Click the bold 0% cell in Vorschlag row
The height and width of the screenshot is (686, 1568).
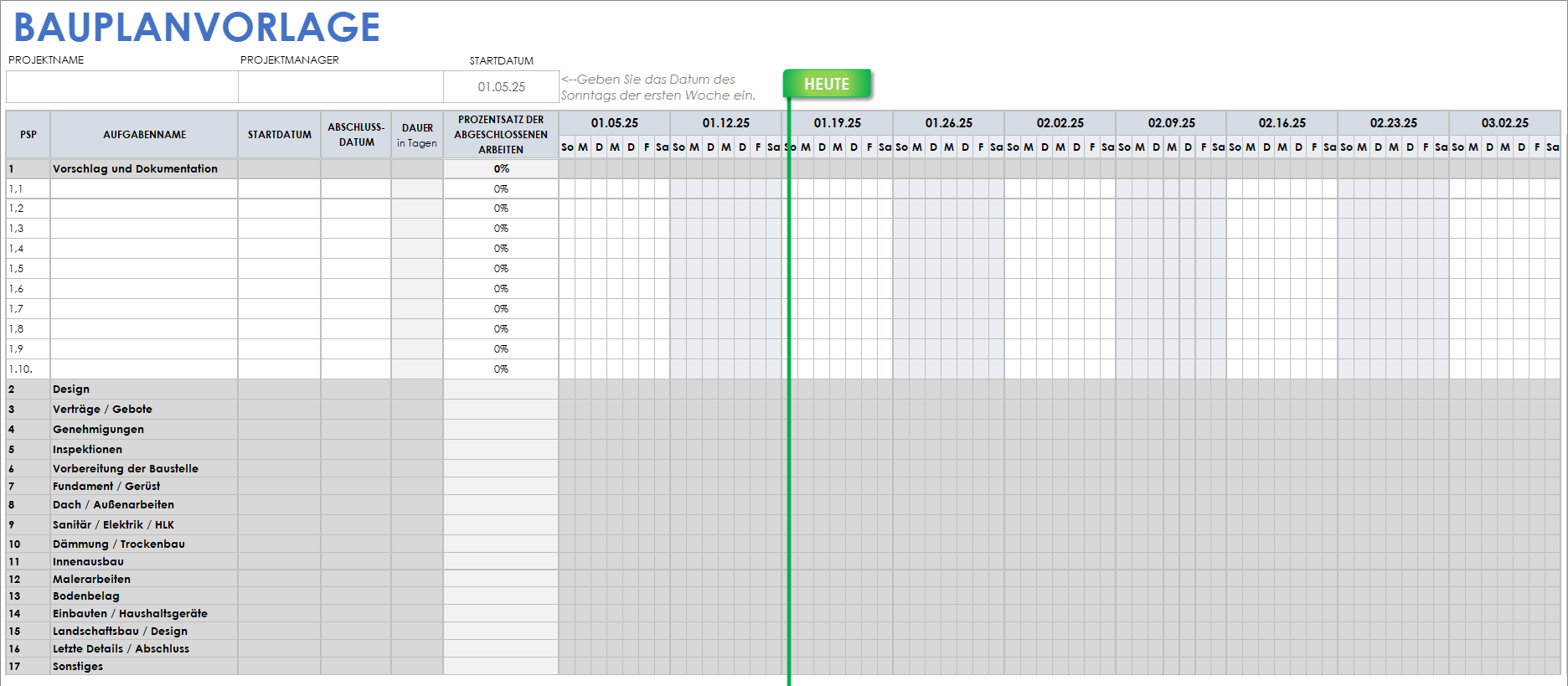[x=501, y=168]
